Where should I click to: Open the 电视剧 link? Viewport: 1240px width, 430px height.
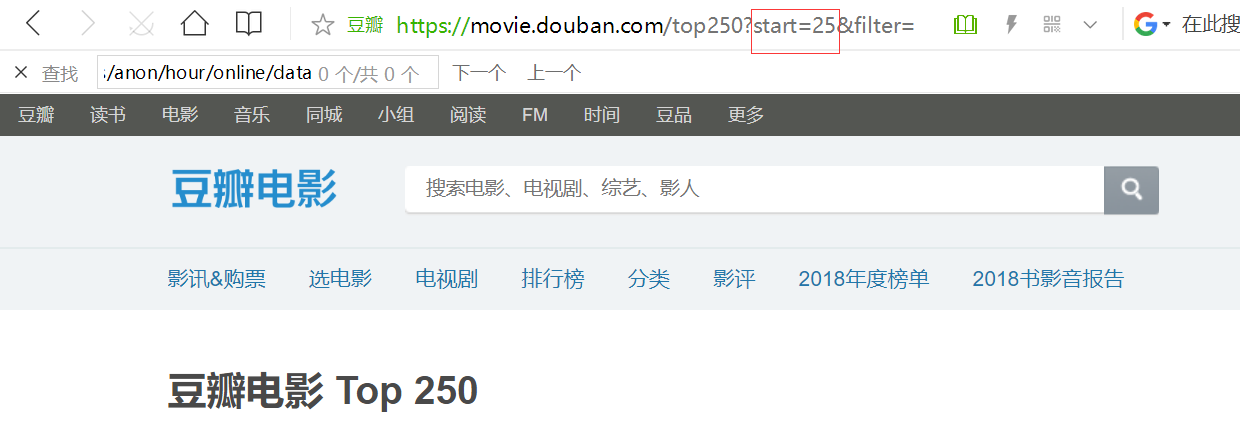(x=447, y=279)
